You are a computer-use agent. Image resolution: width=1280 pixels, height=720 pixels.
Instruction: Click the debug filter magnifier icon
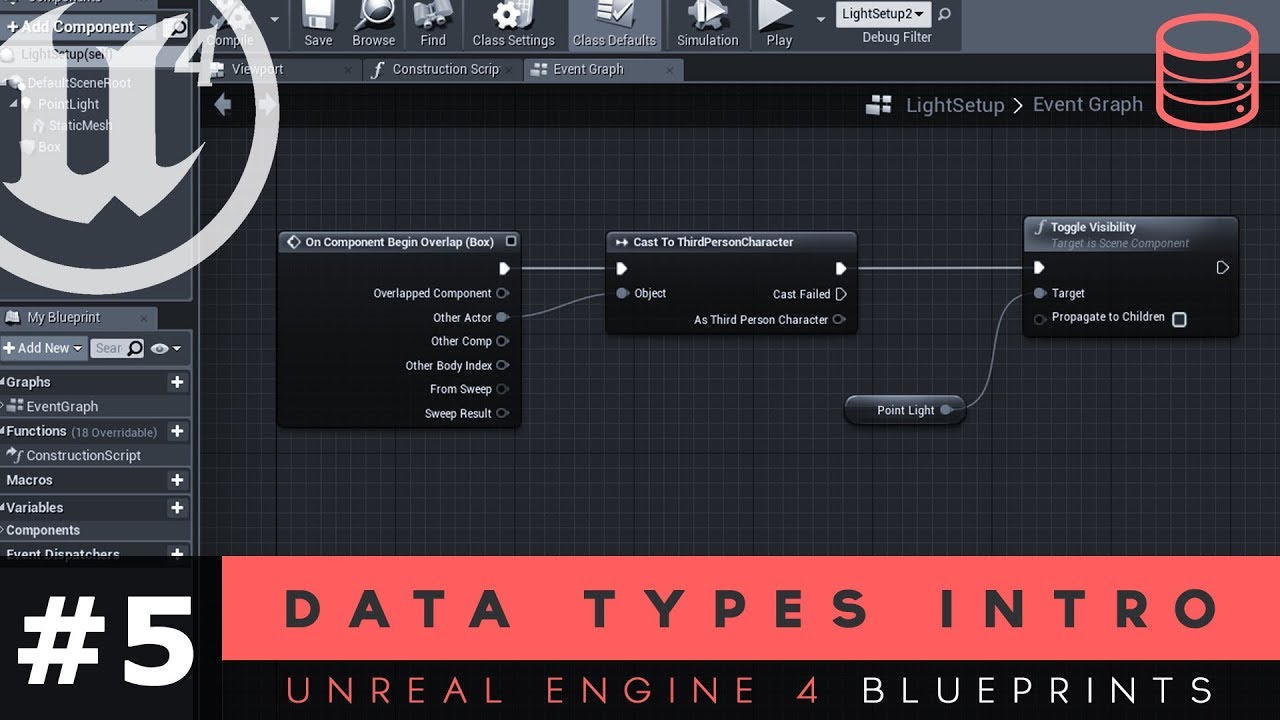pyautogui.click(x=944, y=14)
